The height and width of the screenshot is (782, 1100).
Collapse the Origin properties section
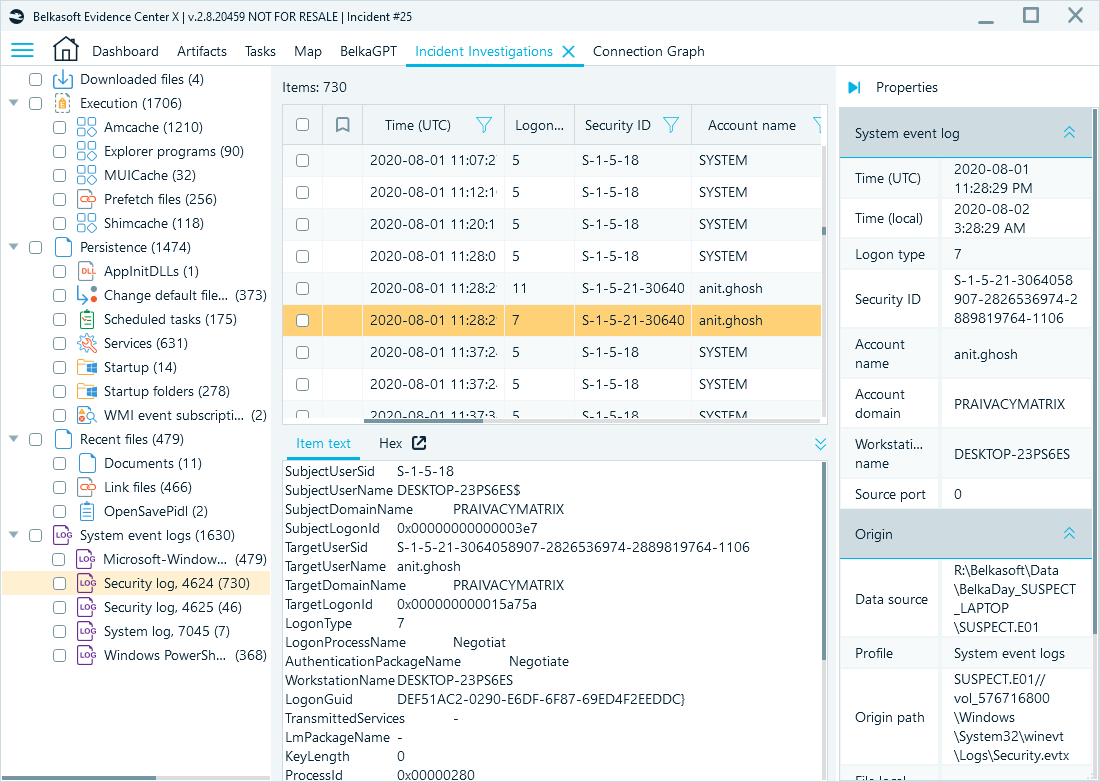(1068, 534)
